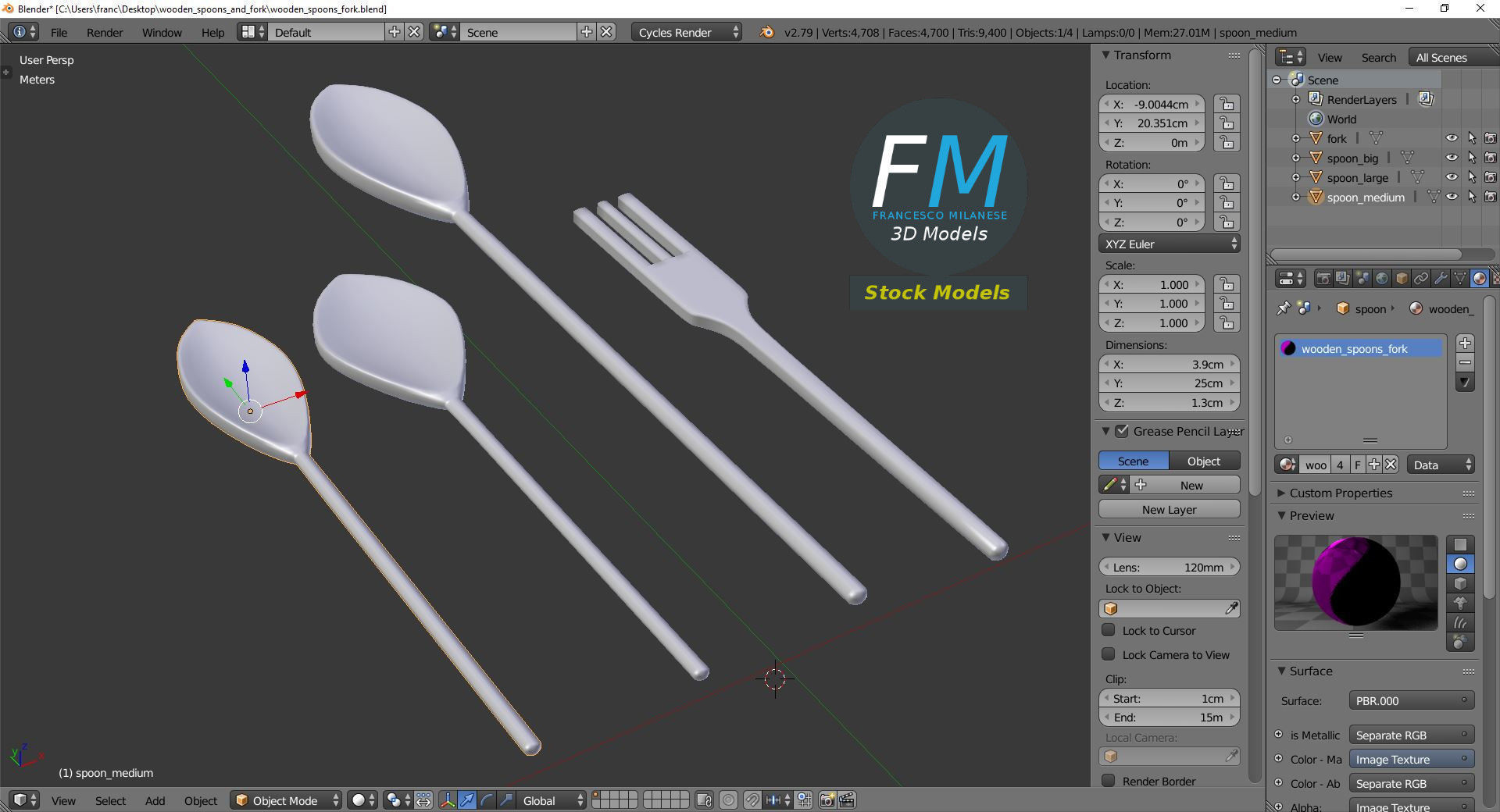Toggle proportional editing circle icon
This screenshot has height=812, width=1500.
(728, 800)
